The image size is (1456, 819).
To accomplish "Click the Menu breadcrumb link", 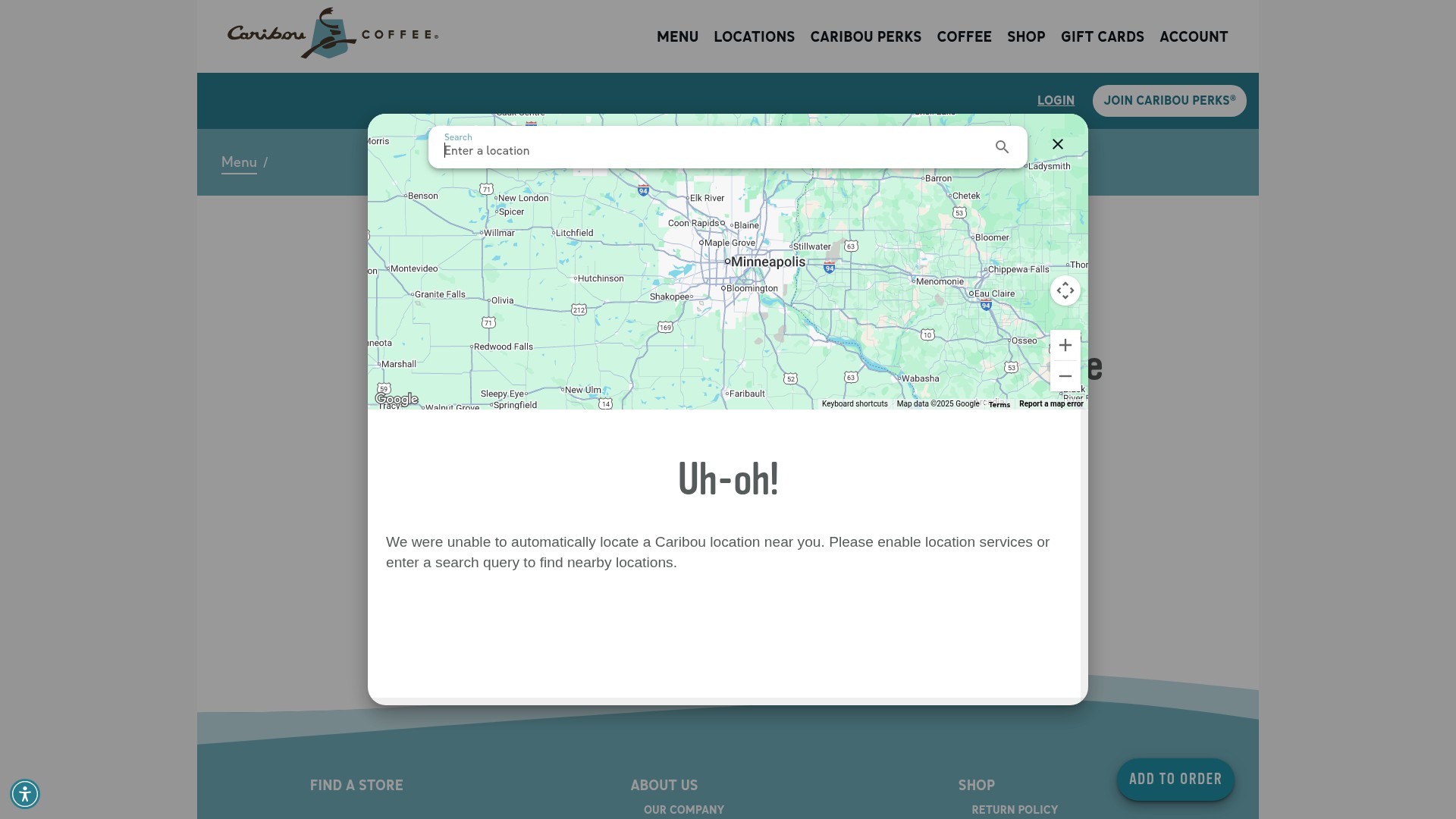I will coord(239,162).
